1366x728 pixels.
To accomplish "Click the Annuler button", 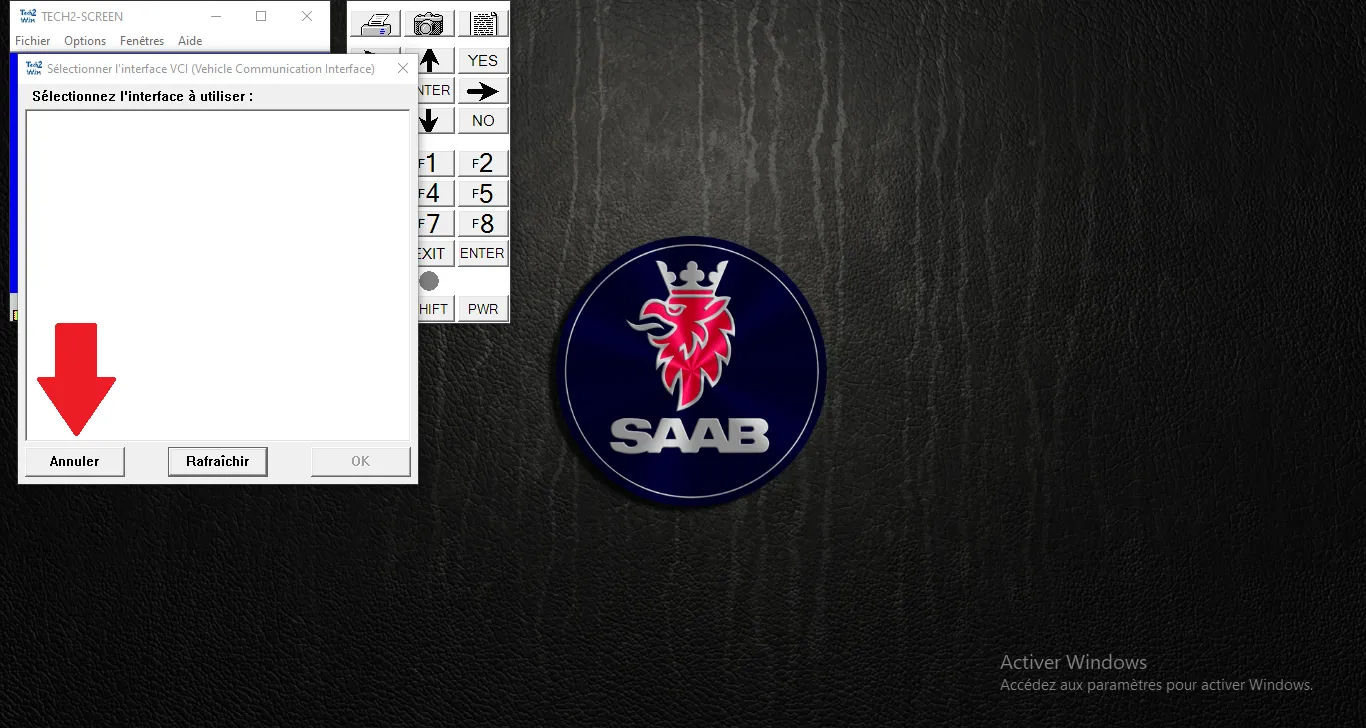I will click(x=75, y=461).
